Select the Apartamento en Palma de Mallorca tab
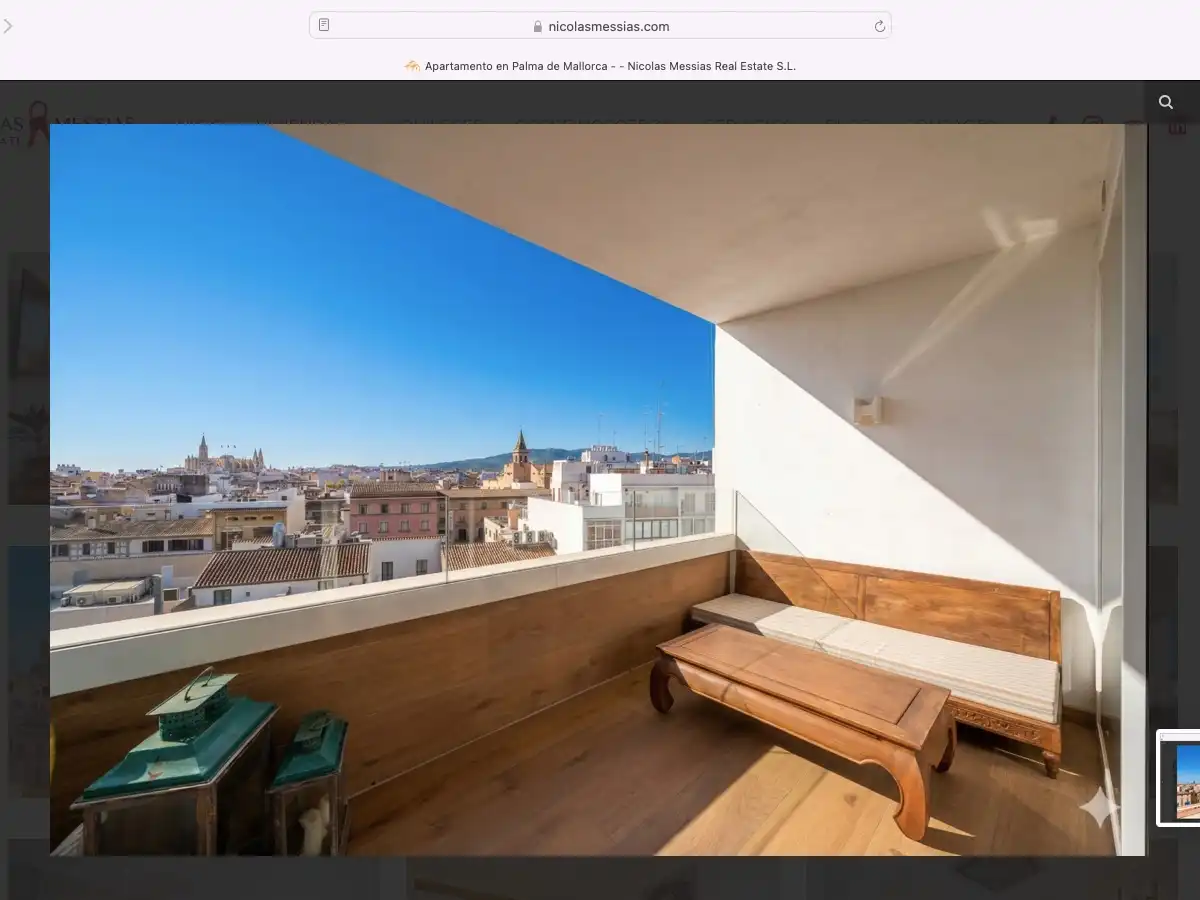The height and width of the screenshot is (900, 1200). tap(600, 66)
